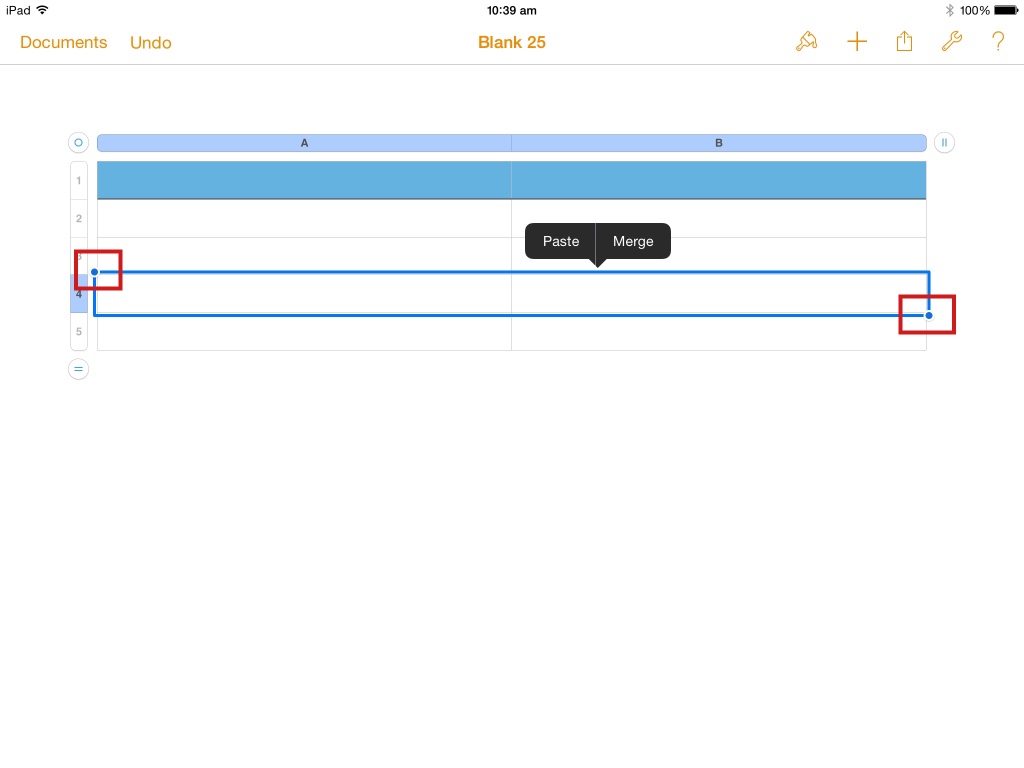Tap the blue selection handle at the end of row 4
The width and height of the screenshot is (1024, 768).
[x=929, y=315]
